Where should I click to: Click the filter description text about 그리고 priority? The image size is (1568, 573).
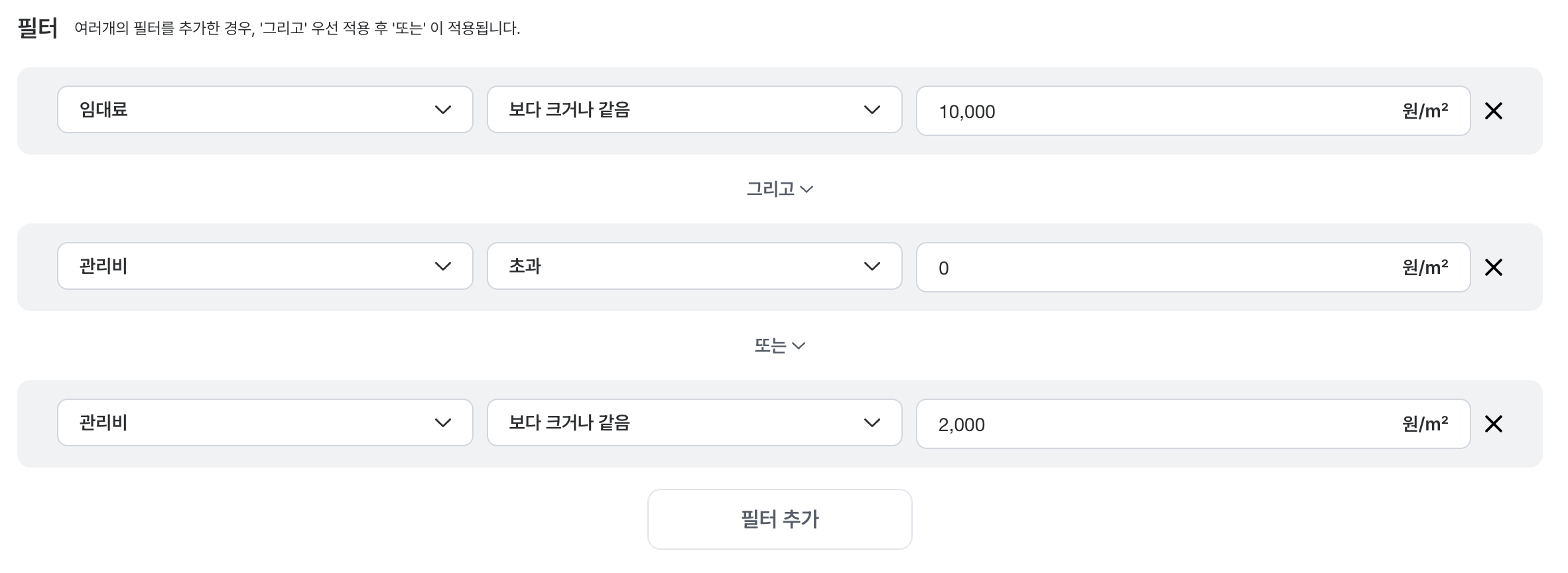[x=296, y=29]
